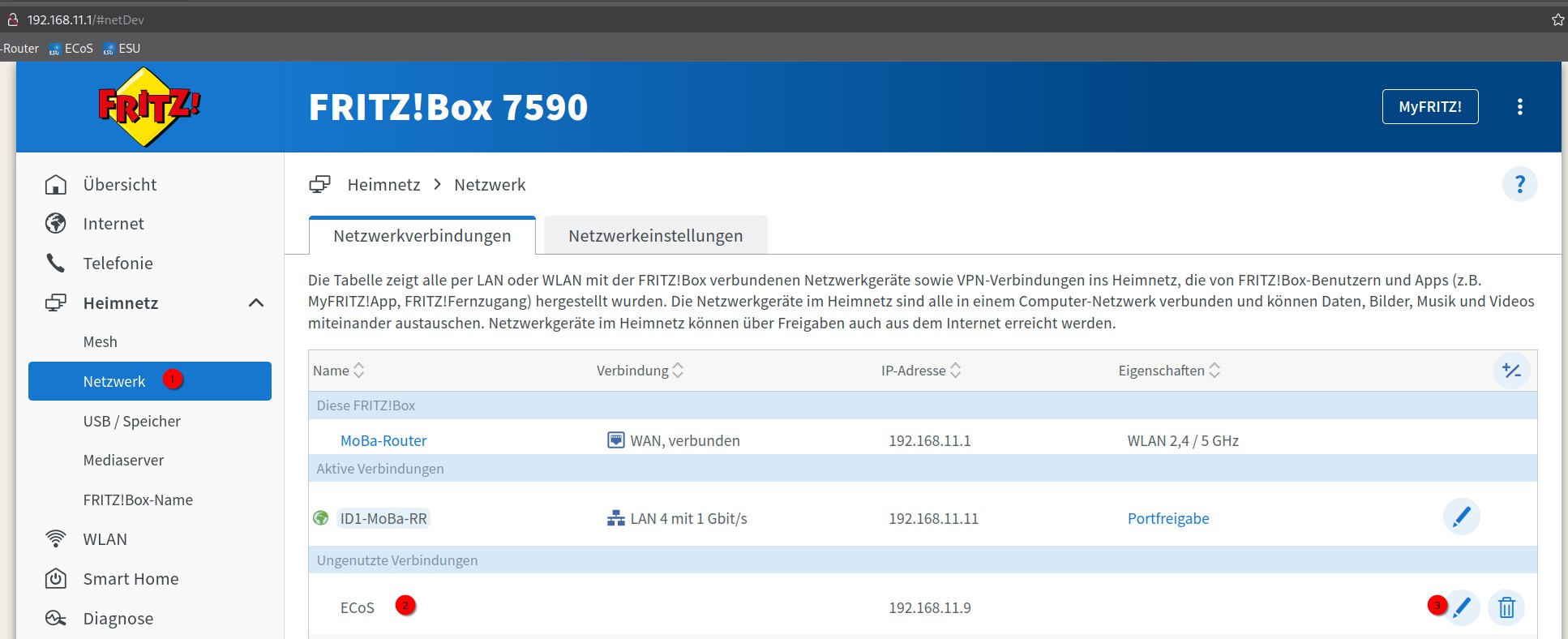Switch to the Netzwerkeinstellungen tab
Viewport: 1568px width, 639px height.
tap(655, 236)
